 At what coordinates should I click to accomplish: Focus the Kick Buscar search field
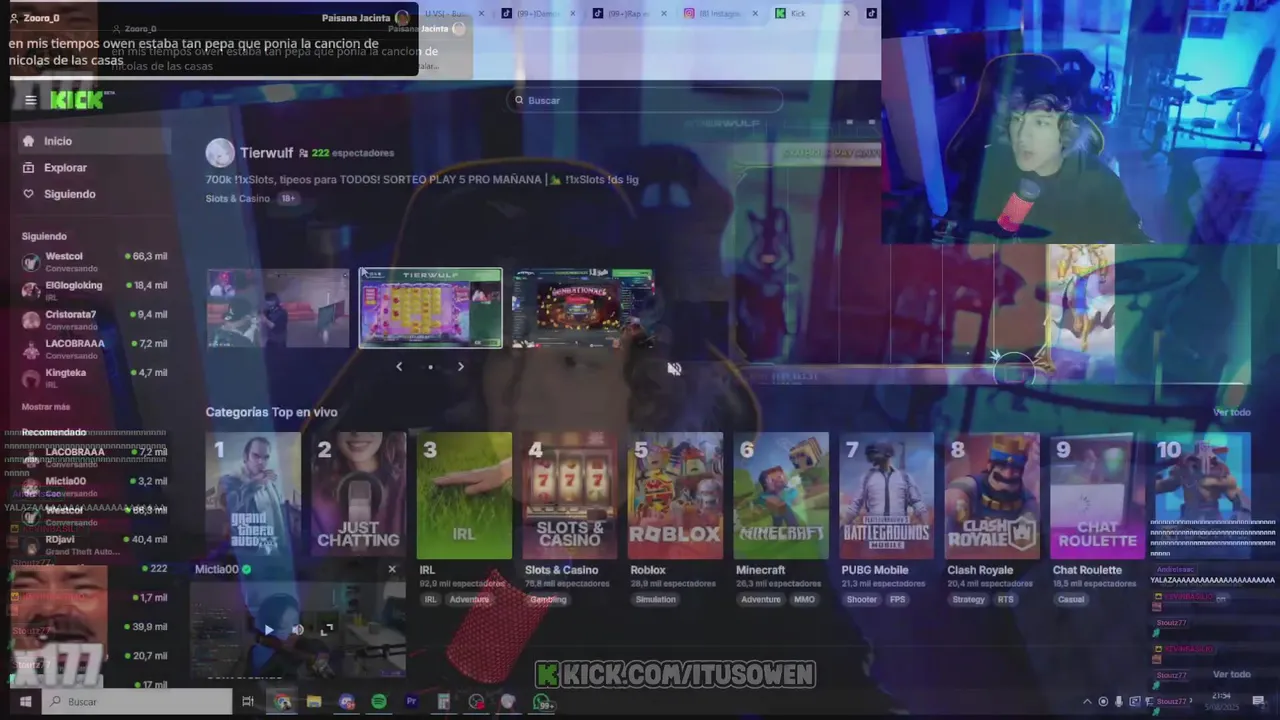point(645,100)
